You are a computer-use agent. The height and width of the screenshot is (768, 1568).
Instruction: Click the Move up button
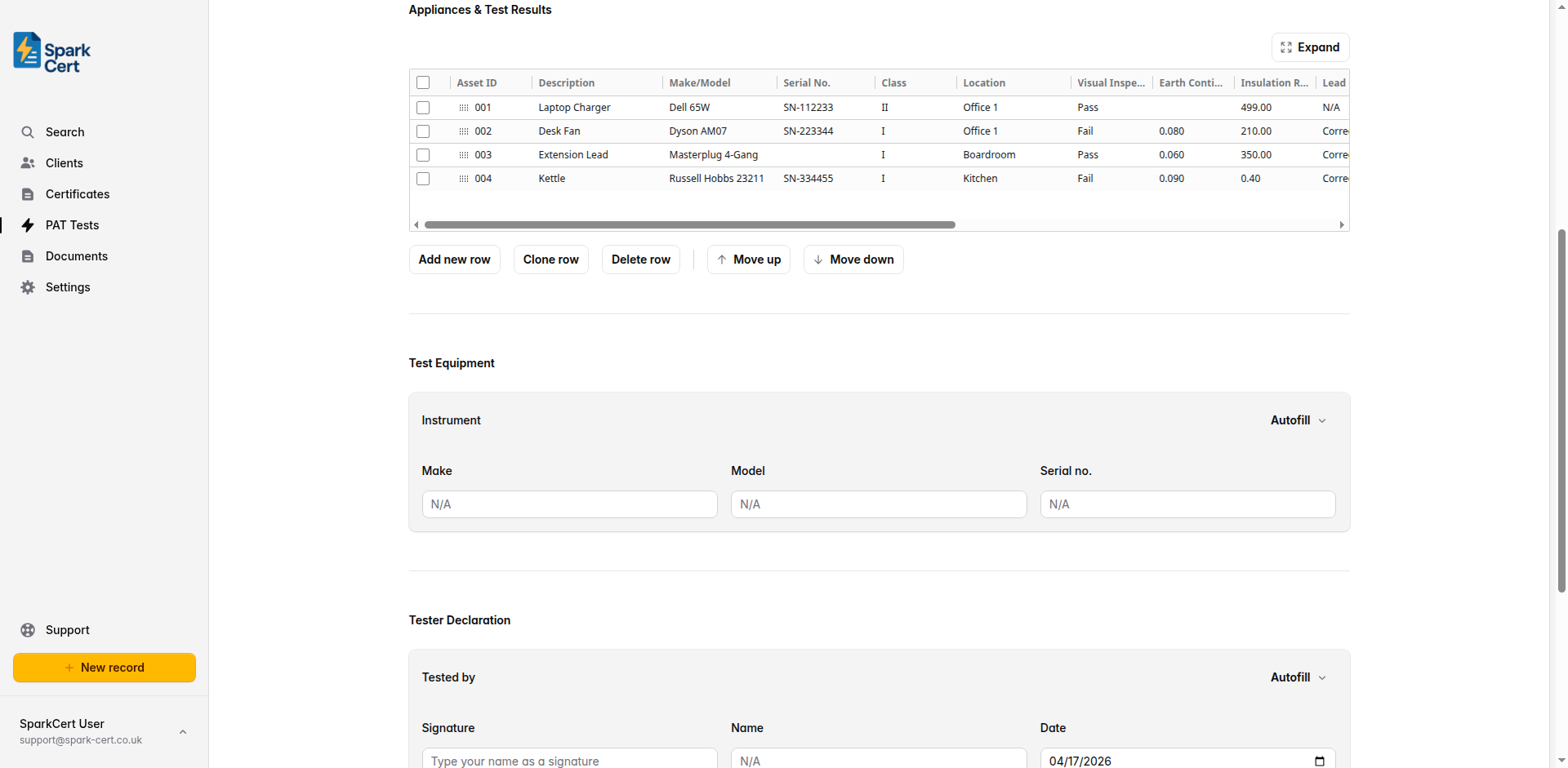coord(749,260)
